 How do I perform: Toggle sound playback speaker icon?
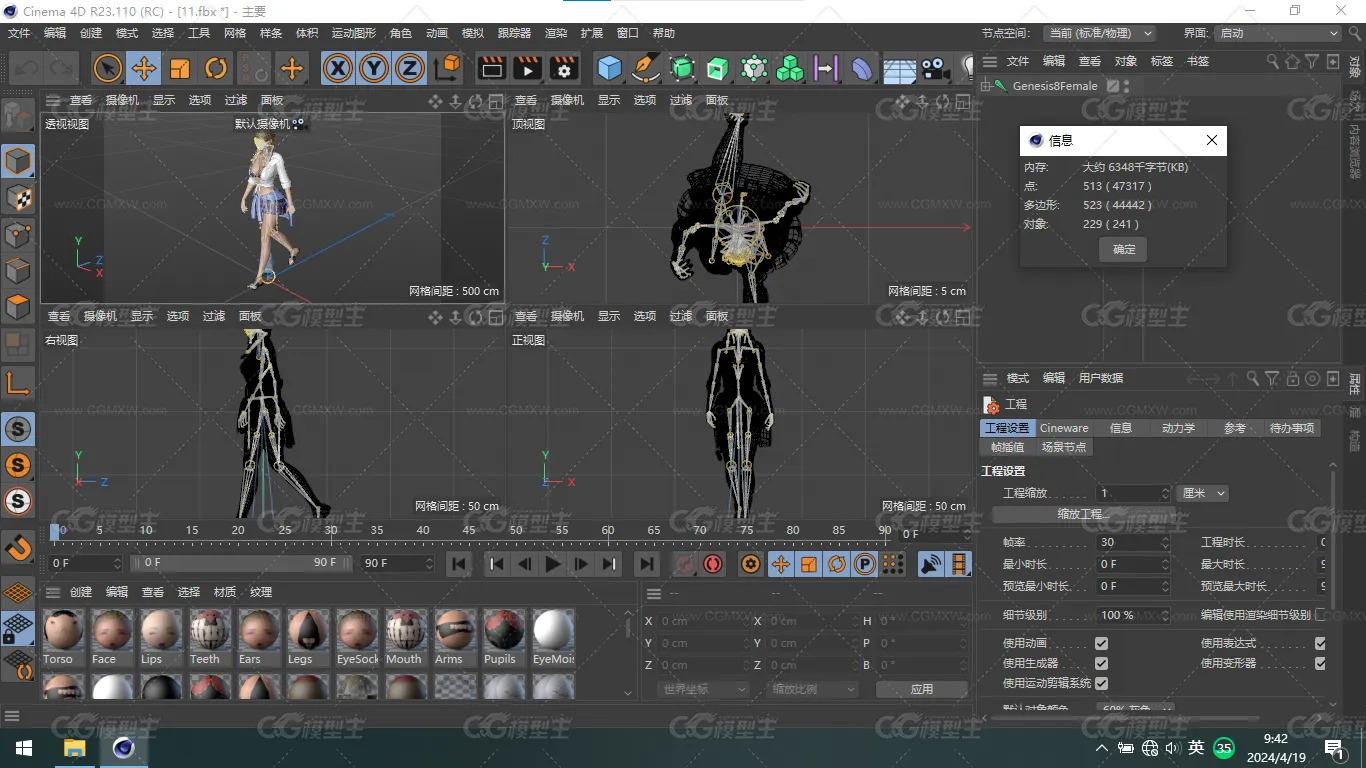[x=931, y=564]
